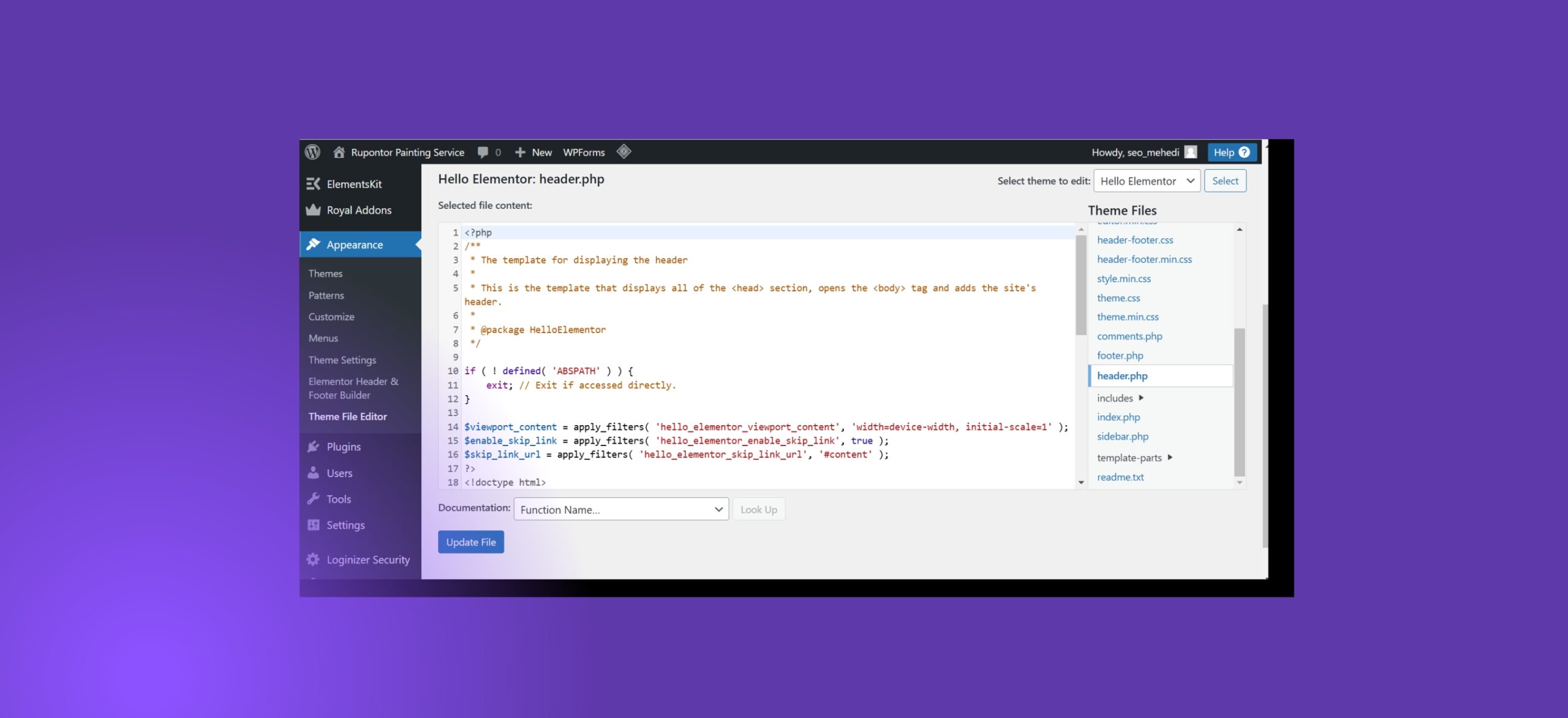Open the Select theme to edit dropdown

1147,181
